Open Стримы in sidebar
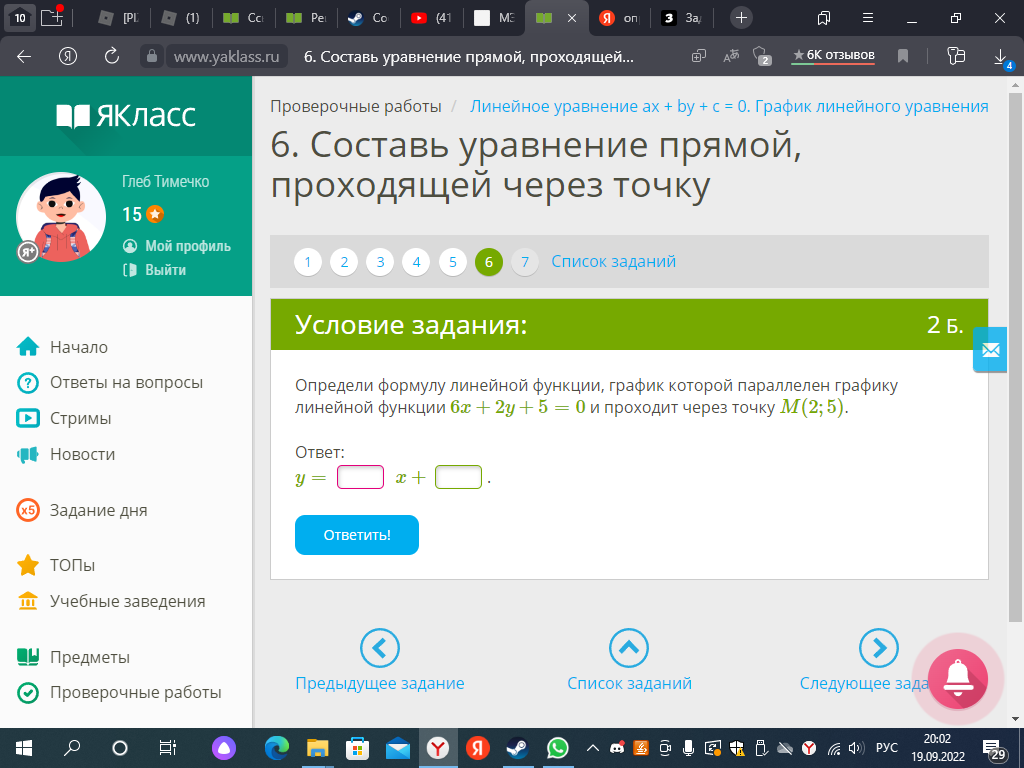Viewport: 1024px width, 768px height. coord(64,418)
